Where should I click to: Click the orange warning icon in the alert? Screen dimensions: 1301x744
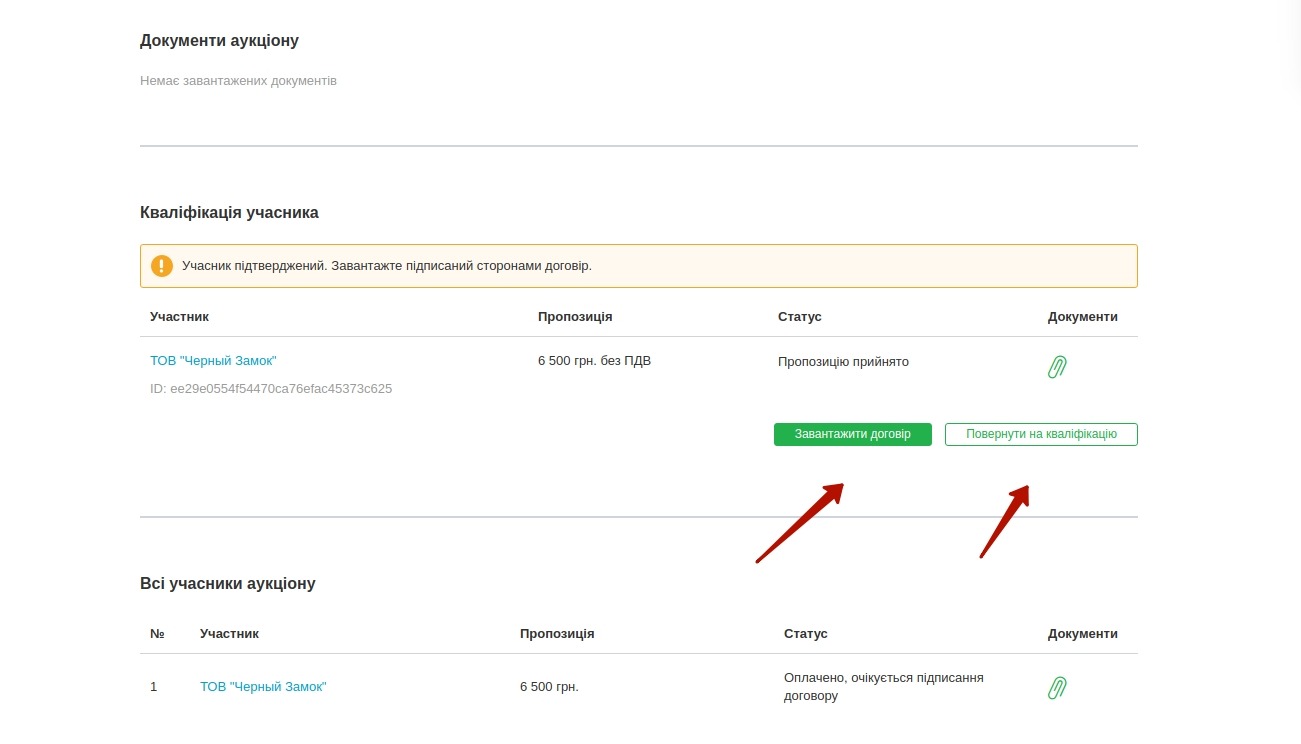[162, 266]
